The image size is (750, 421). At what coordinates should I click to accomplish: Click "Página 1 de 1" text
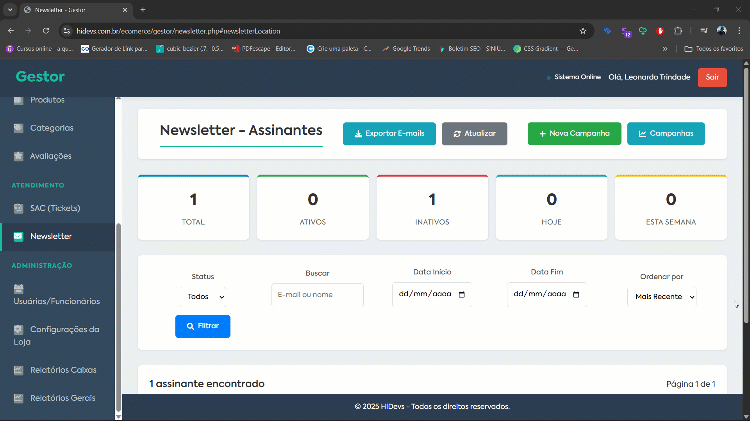[x=691, y=384]
